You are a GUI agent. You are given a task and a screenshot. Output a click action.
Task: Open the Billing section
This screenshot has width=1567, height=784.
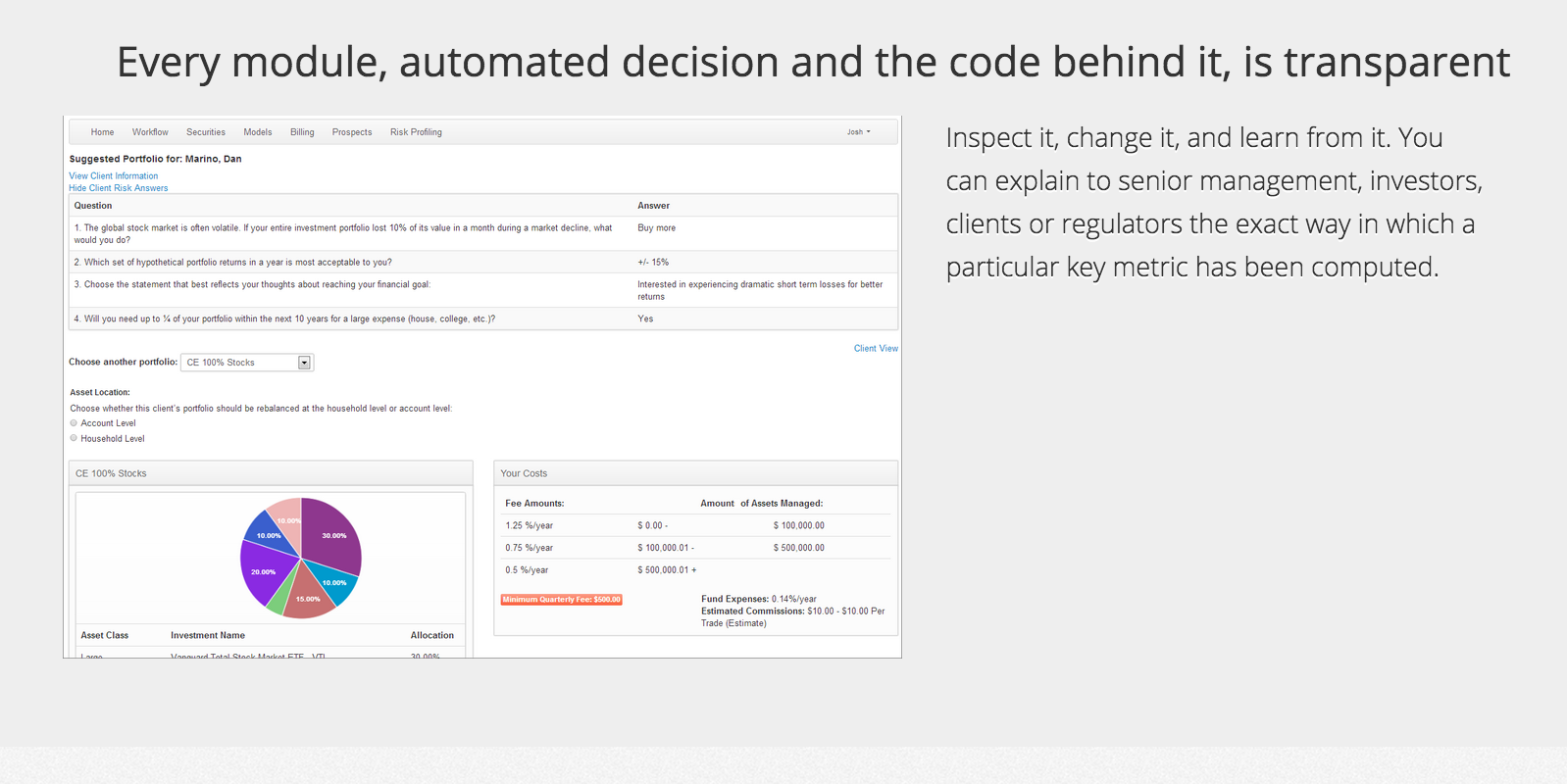(302, 132)
